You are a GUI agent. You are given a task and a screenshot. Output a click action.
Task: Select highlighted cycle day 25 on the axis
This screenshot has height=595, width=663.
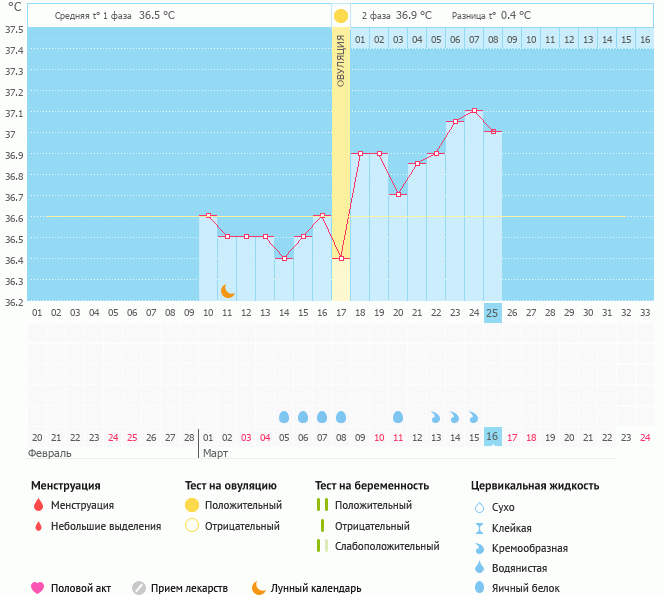coord(492,312)
